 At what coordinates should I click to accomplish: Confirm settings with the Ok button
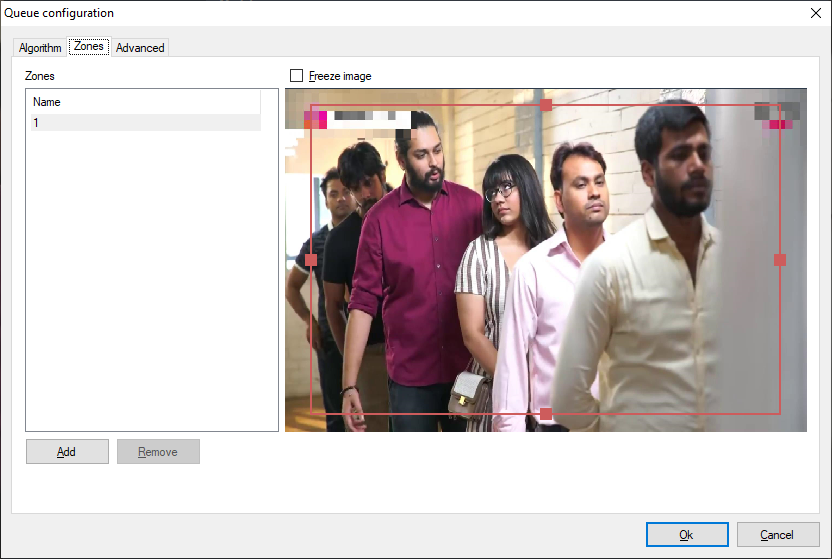click(686, 535)
